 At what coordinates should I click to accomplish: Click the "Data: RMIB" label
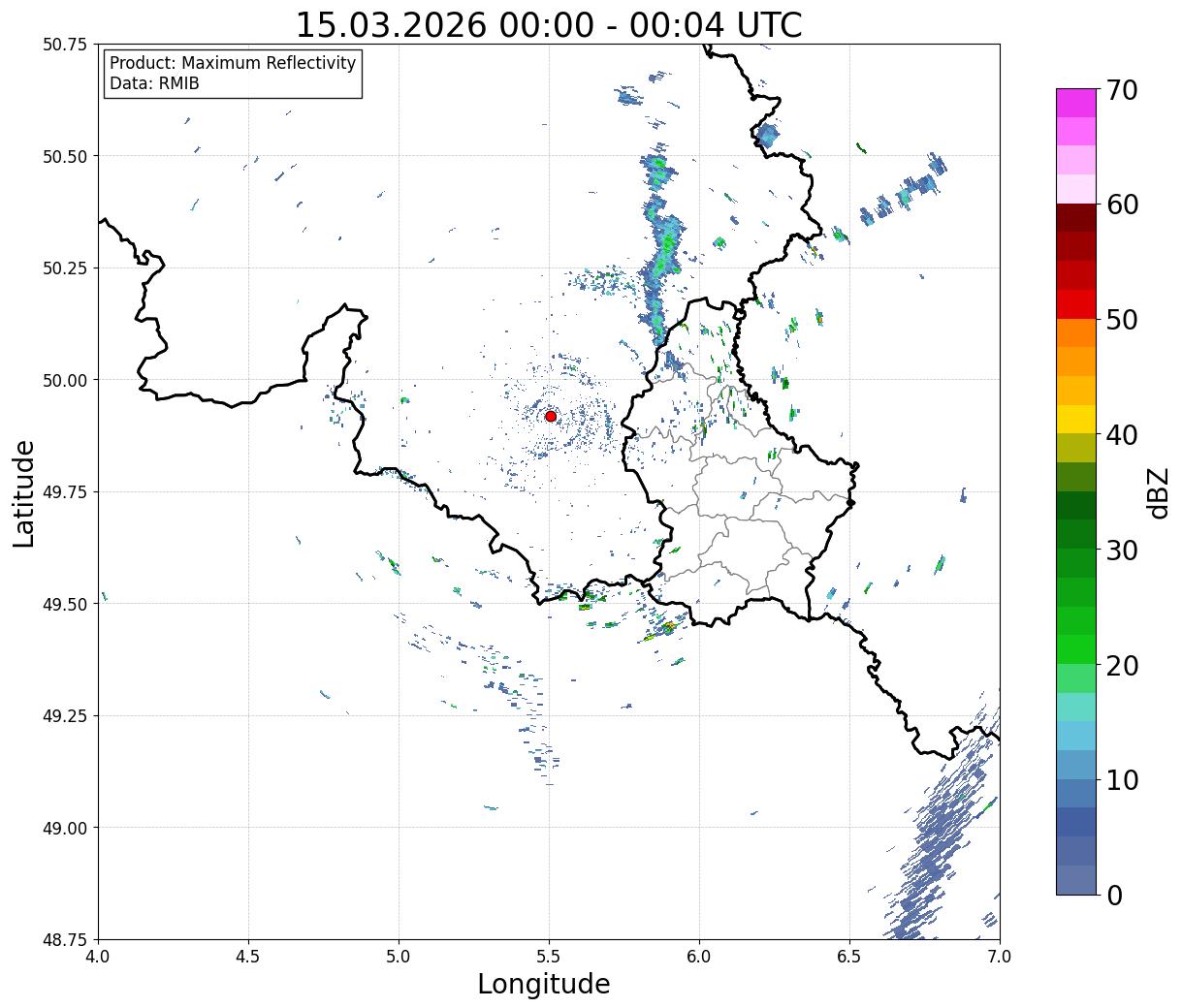point(154,83)
